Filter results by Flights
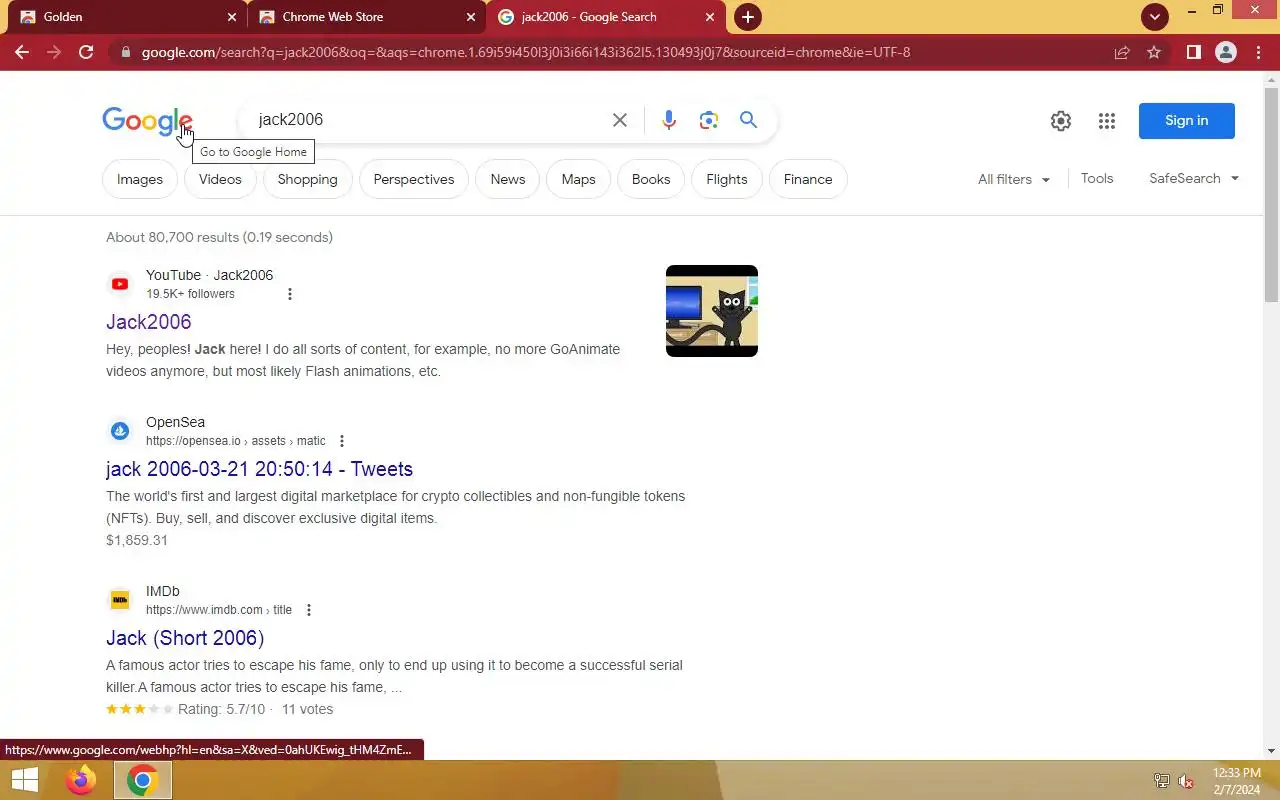The width and height of the screenshot is (1280, 800). [727, 179]
